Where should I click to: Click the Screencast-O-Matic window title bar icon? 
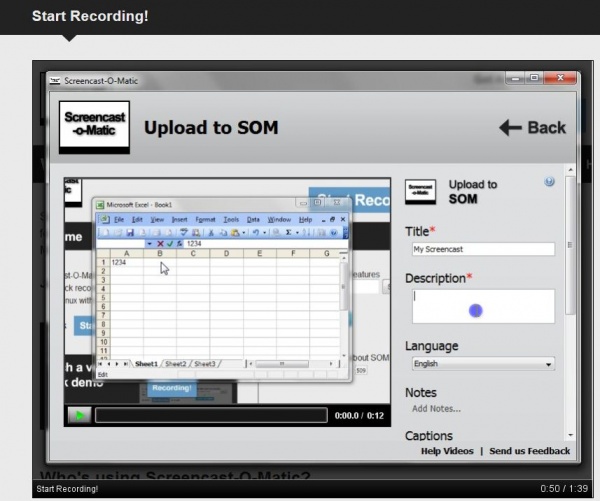(x=55, y=81)
